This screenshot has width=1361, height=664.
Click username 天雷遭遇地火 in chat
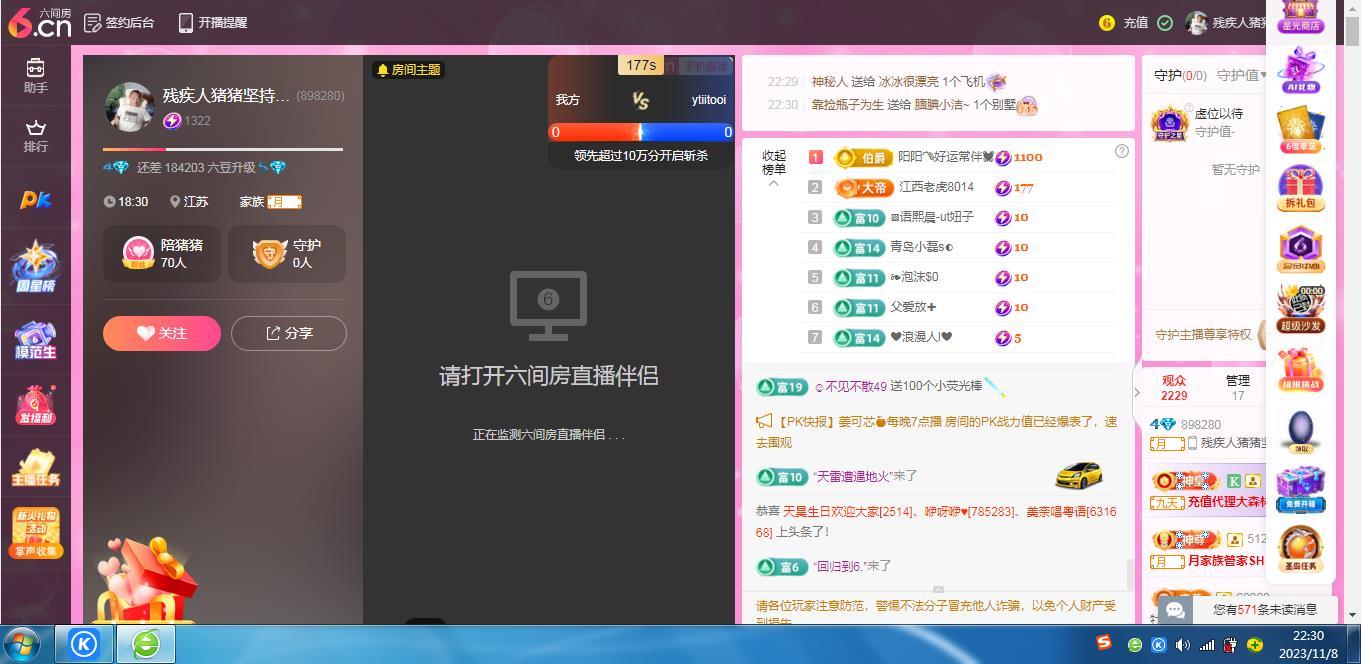point(853,476)
